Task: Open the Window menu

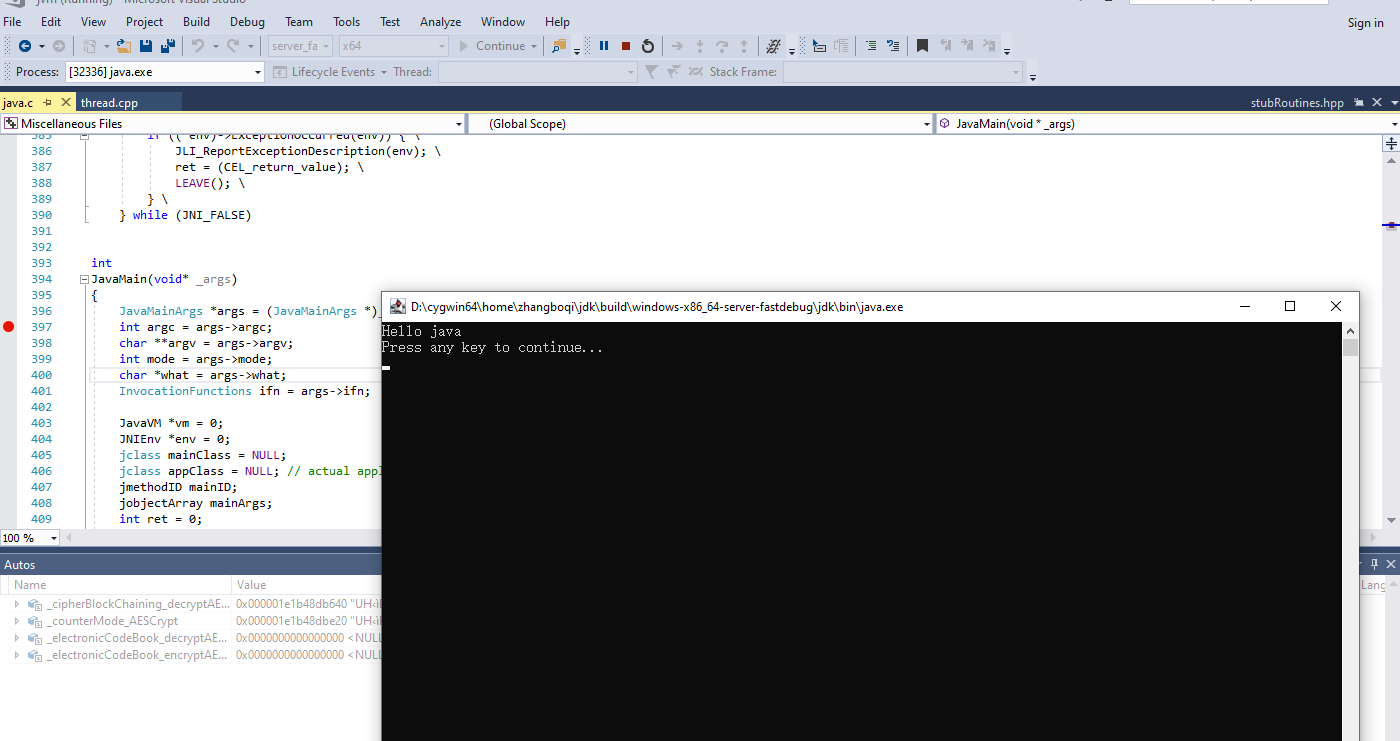Action: tap(503, 22)
